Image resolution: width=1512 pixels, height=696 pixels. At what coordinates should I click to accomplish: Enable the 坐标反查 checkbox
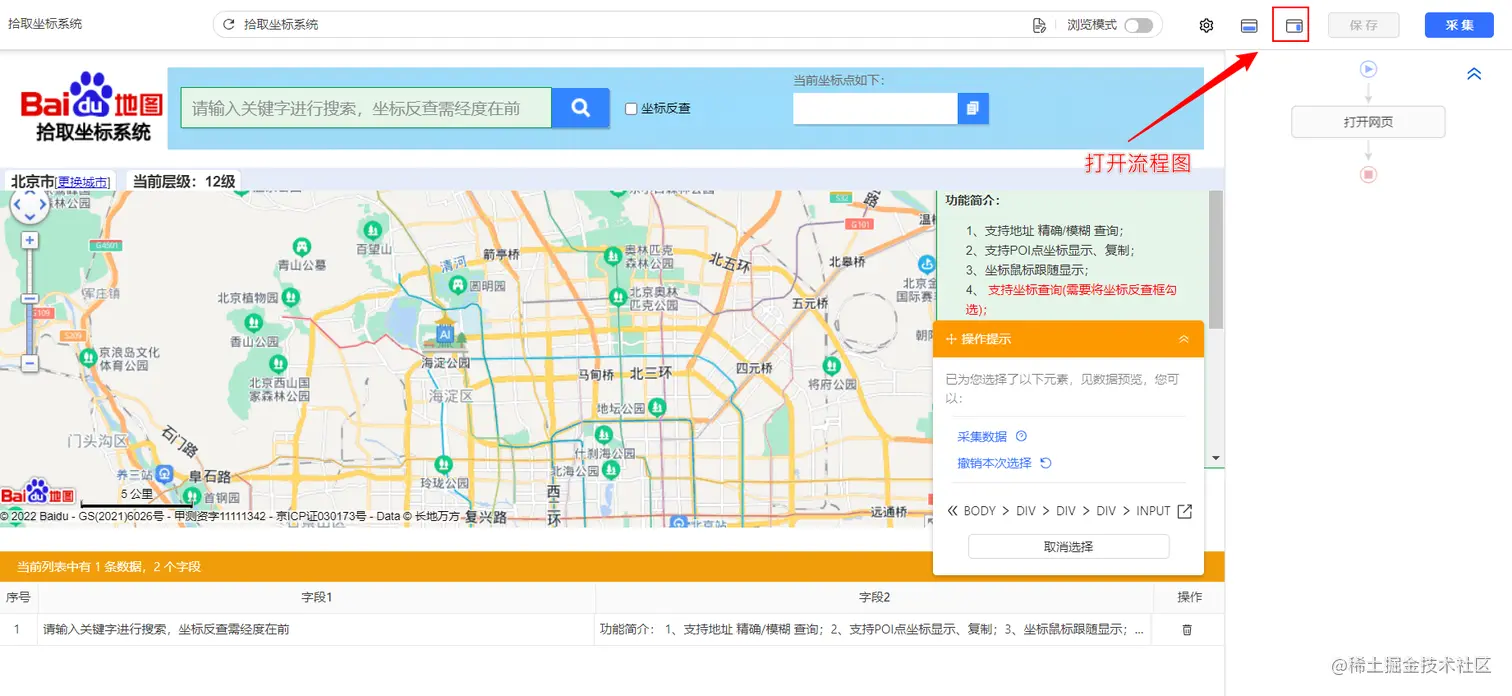pos(631,108)
